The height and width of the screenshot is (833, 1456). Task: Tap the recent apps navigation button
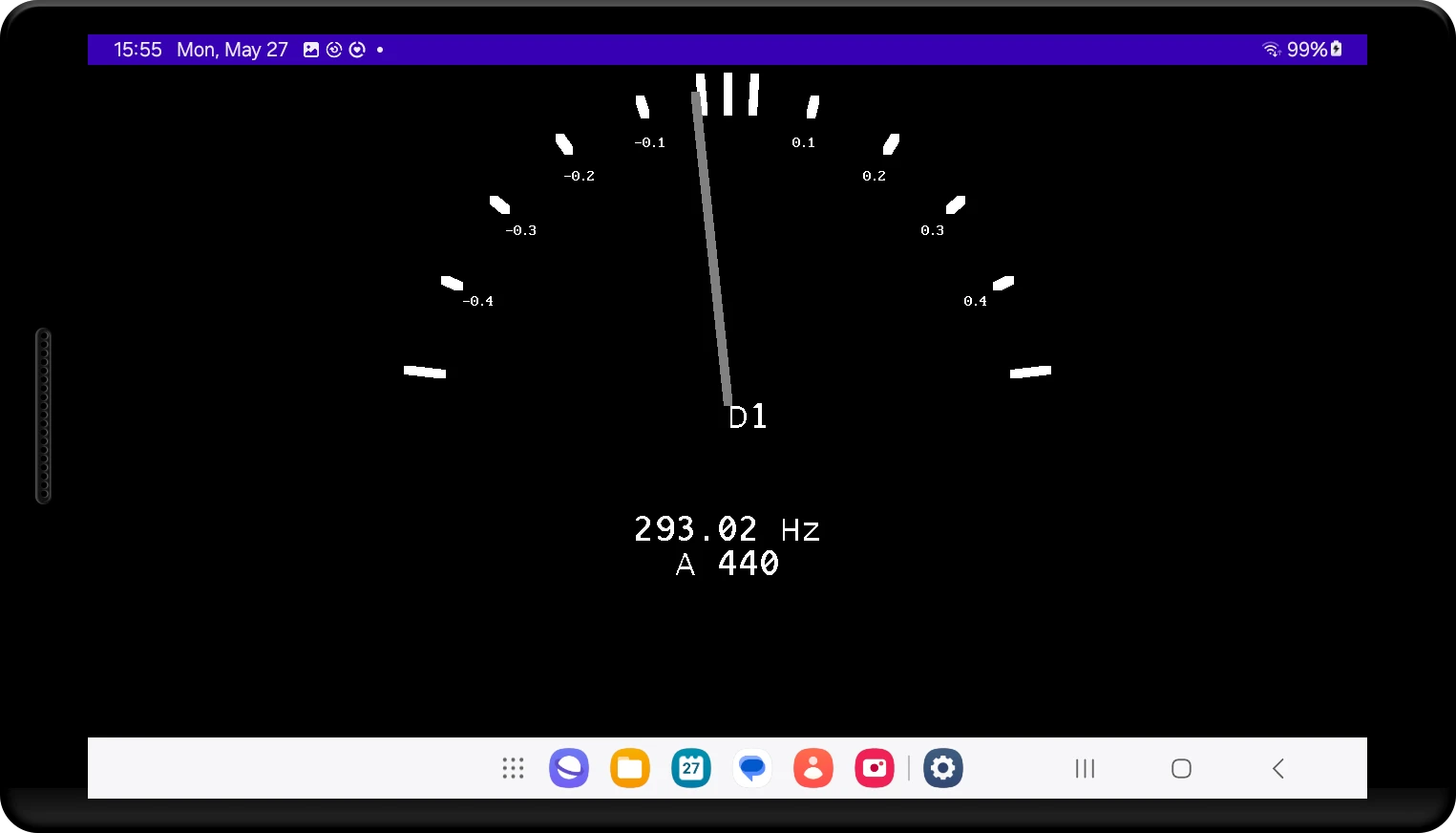pyautogui.click(x=1085, y=768)
